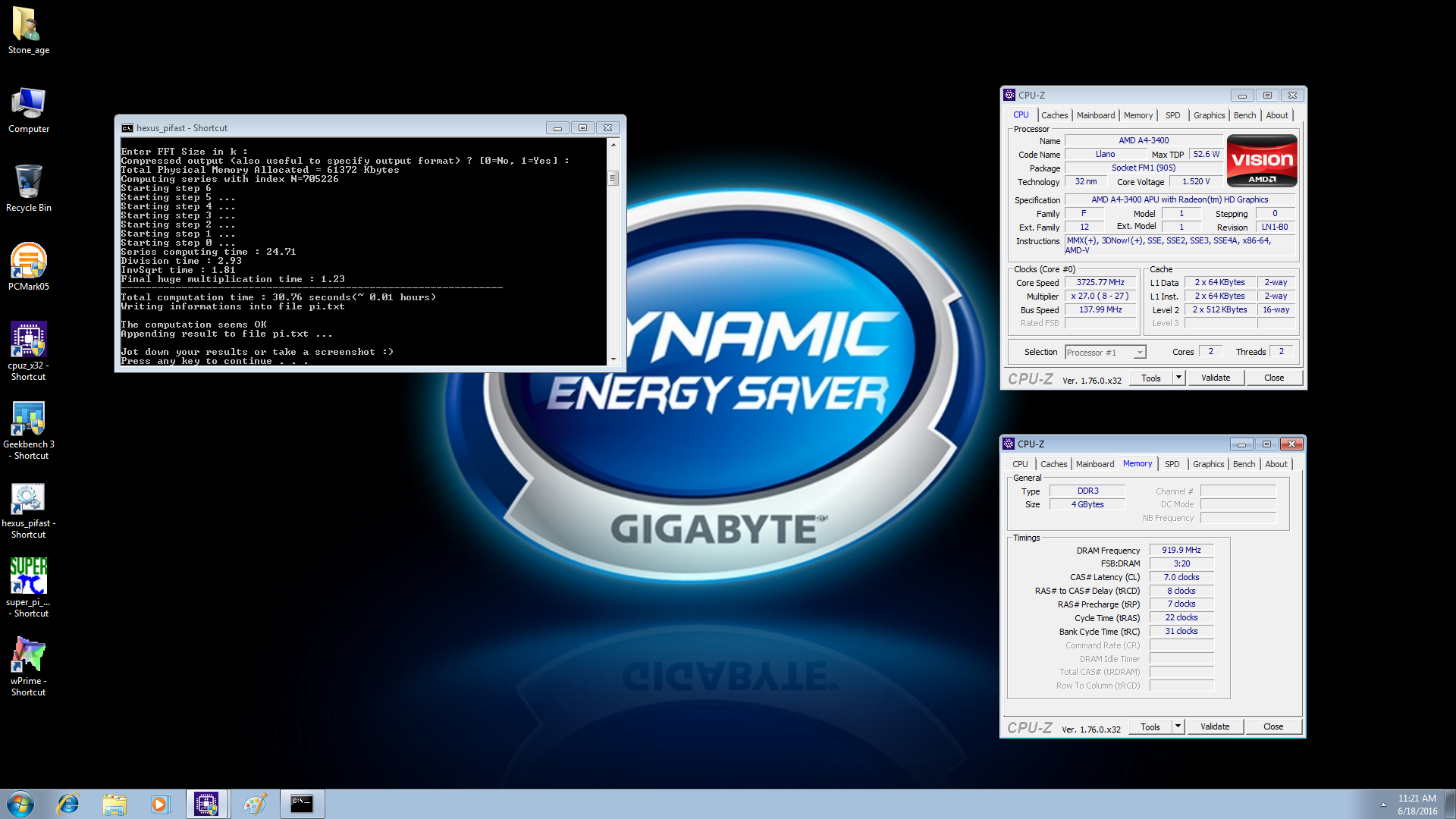This screenshot has width=1456, height=819.
Task: Open Windows Explorer from the taskbar
Action: point(115,804)
